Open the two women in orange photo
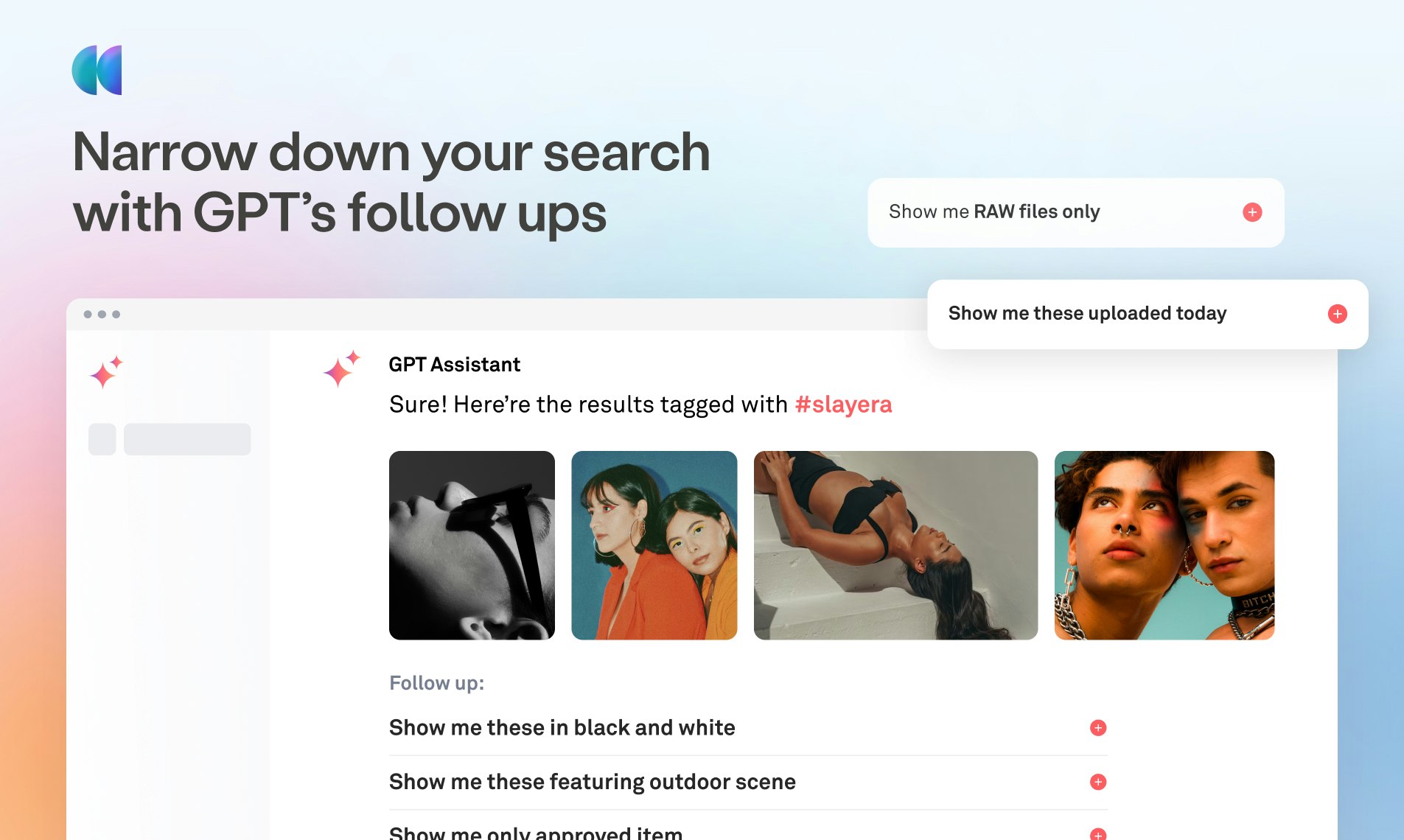Screen dimensions: 1404x840 654,545
